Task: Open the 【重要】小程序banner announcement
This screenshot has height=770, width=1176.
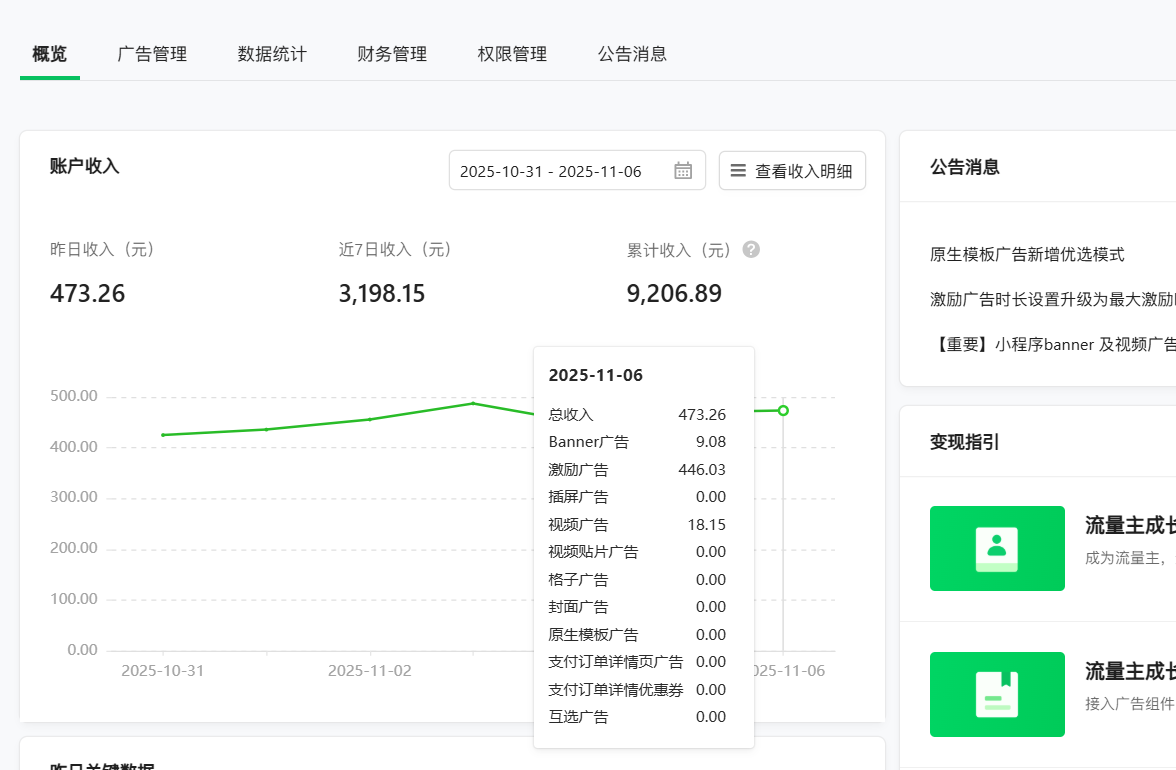Action: coord(1053,345)
